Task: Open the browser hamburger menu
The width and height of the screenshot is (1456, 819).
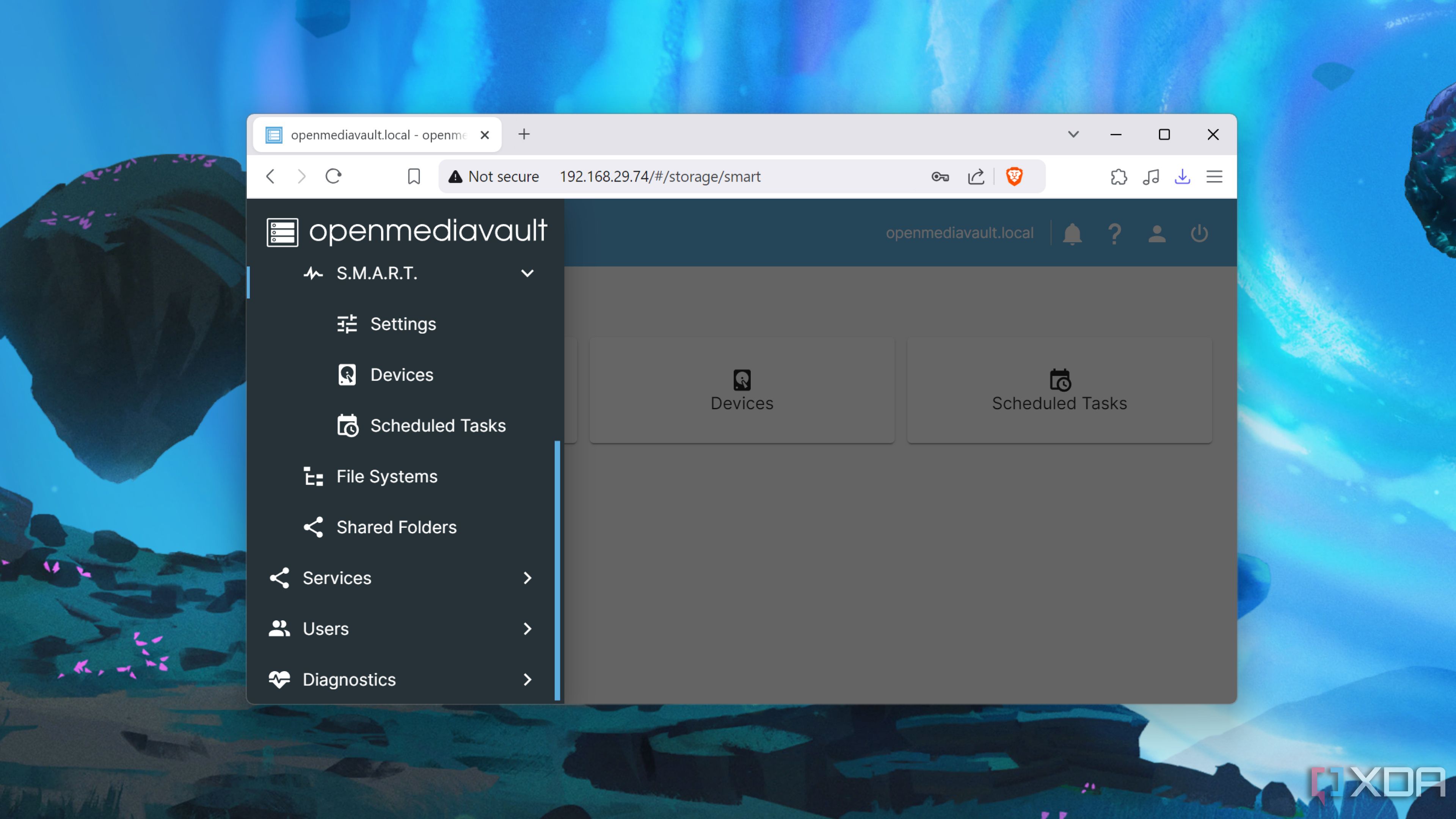Action: coord(1214,177)
